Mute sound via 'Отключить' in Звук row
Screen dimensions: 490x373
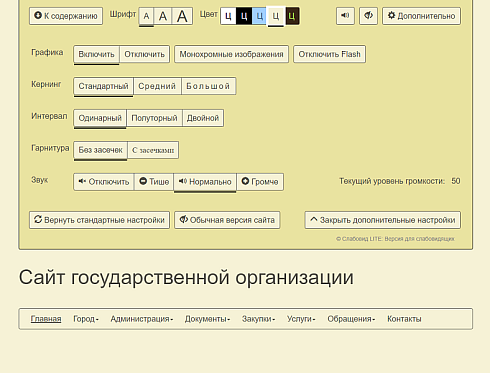pyautogui.click(x=104, y=182)
